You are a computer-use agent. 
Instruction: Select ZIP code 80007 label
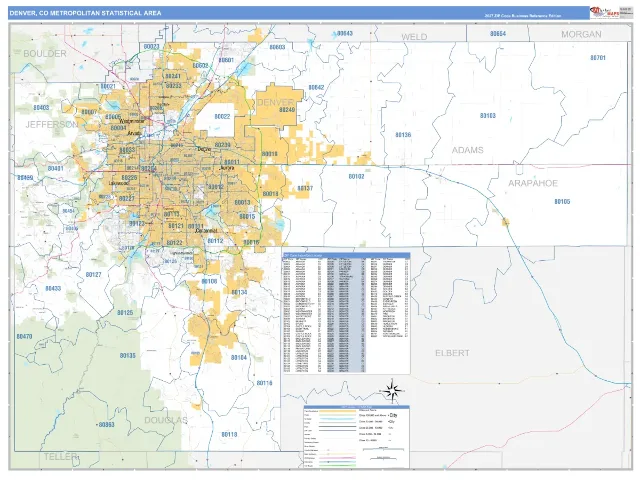click(x=89, y=112)
